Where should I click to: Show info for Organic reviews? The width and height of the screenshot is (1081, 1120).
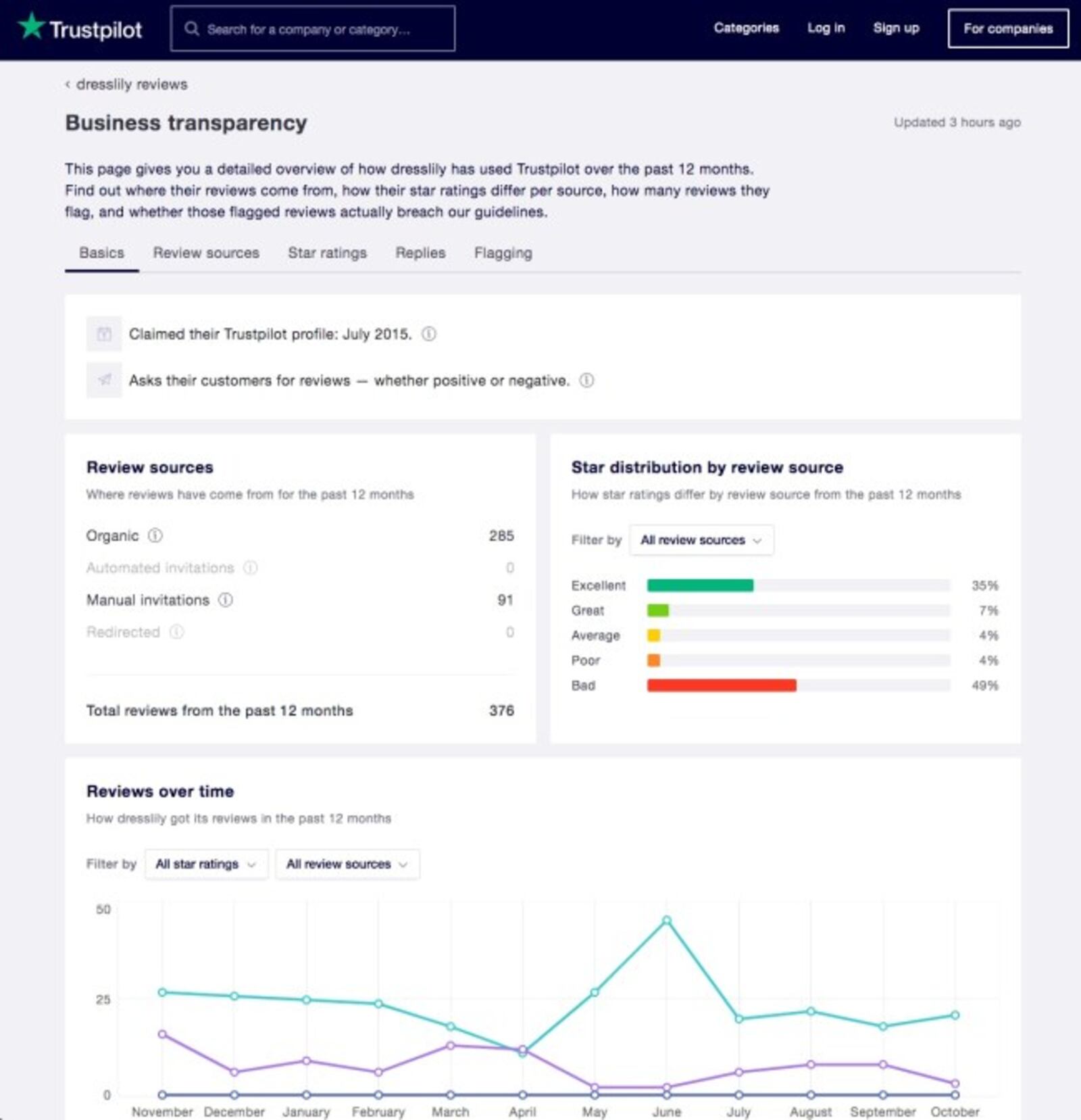pyautogui.click(x=155, y=535)
